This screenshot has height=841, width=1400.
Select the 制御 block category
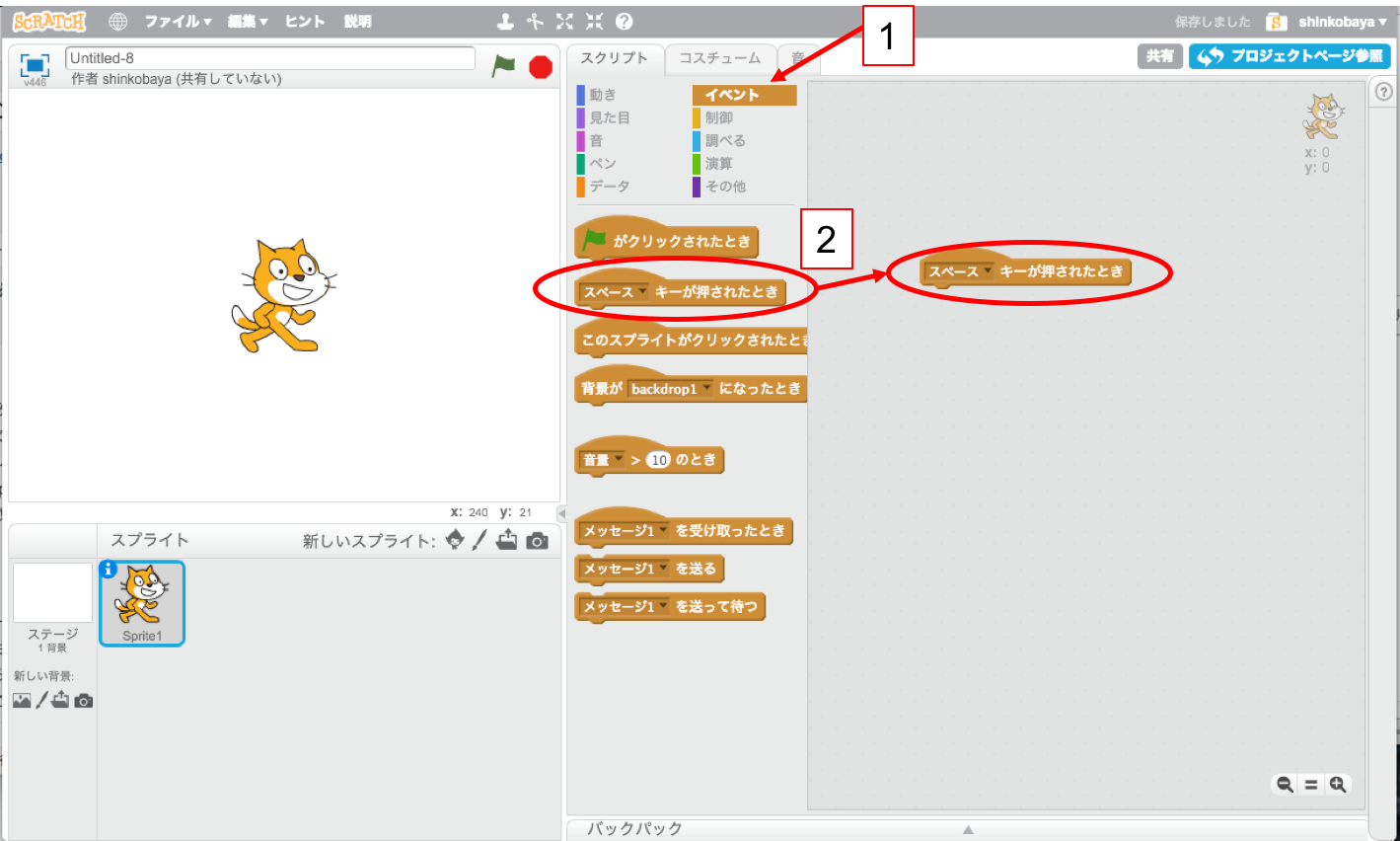tap(719, 117)
